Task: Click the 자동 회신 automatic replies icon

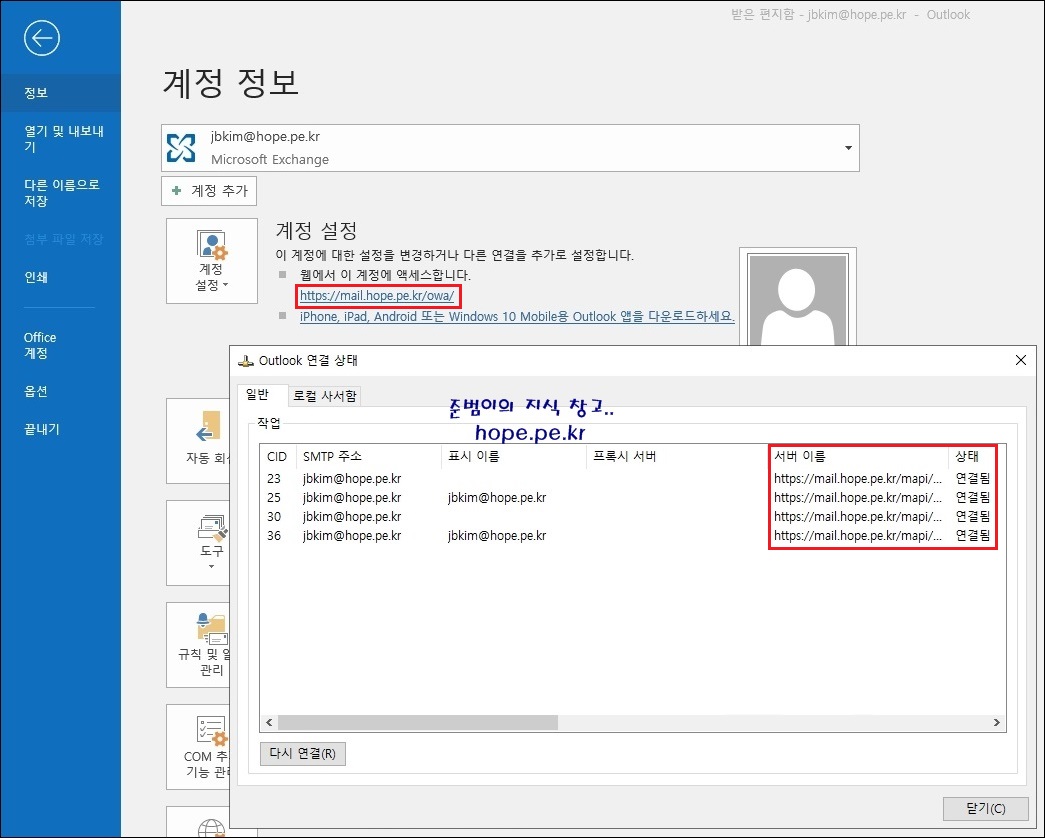Action: [x=208, y=427]
